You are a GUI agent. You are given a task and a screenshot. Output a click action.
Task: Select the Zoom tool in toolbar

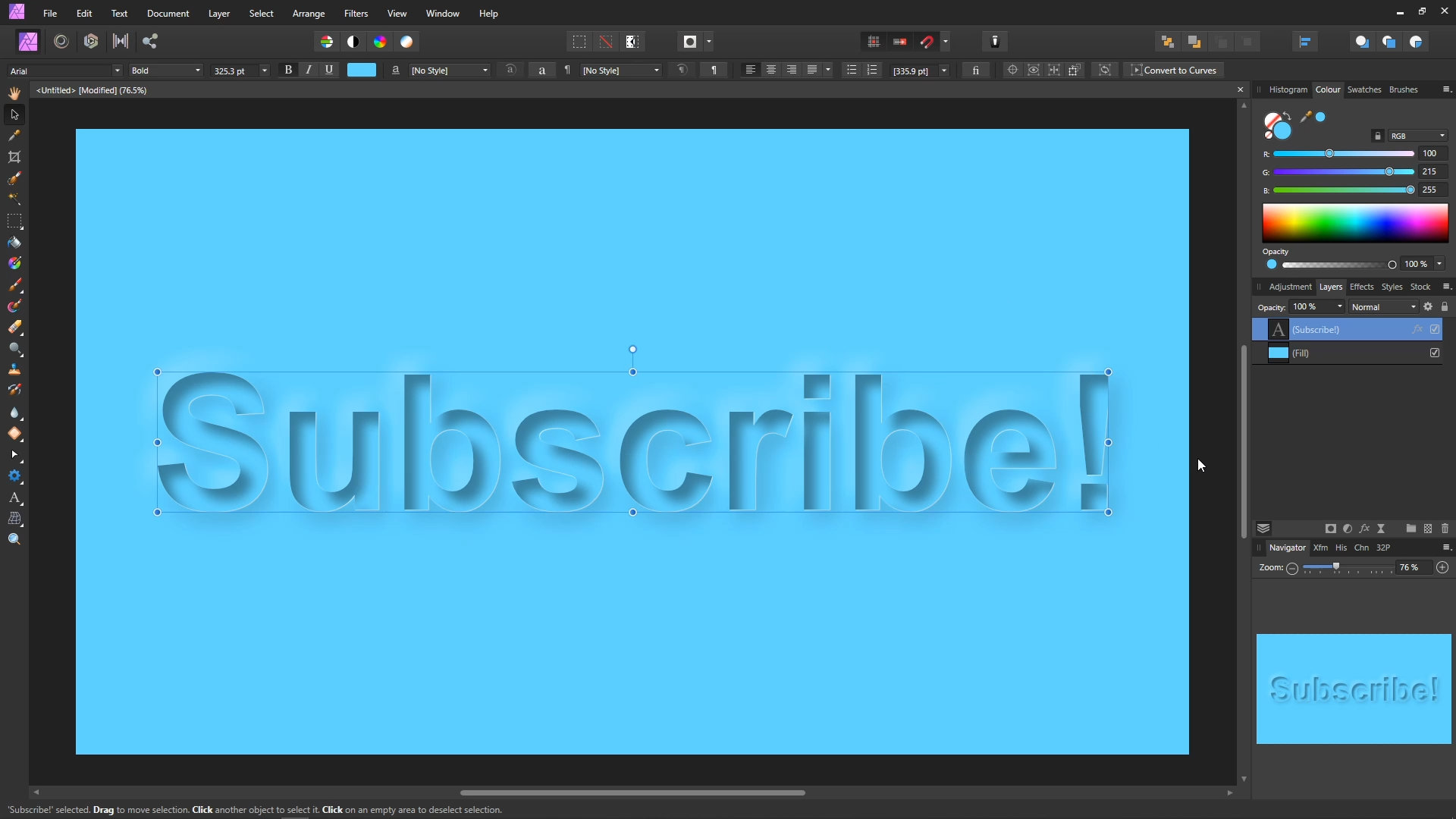click(14, 540)
